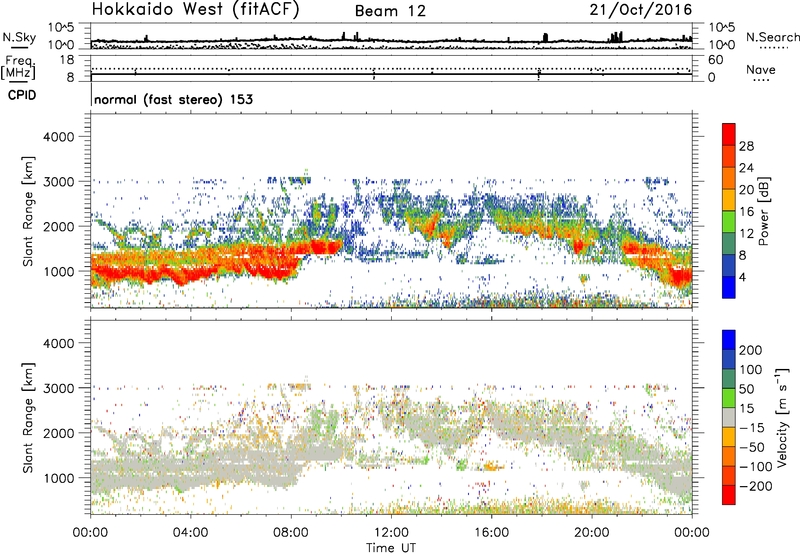This screenshot has width=800, height=554.
Task: Click 'normal (fast stereo) 153' text
Action: (173, 100)
